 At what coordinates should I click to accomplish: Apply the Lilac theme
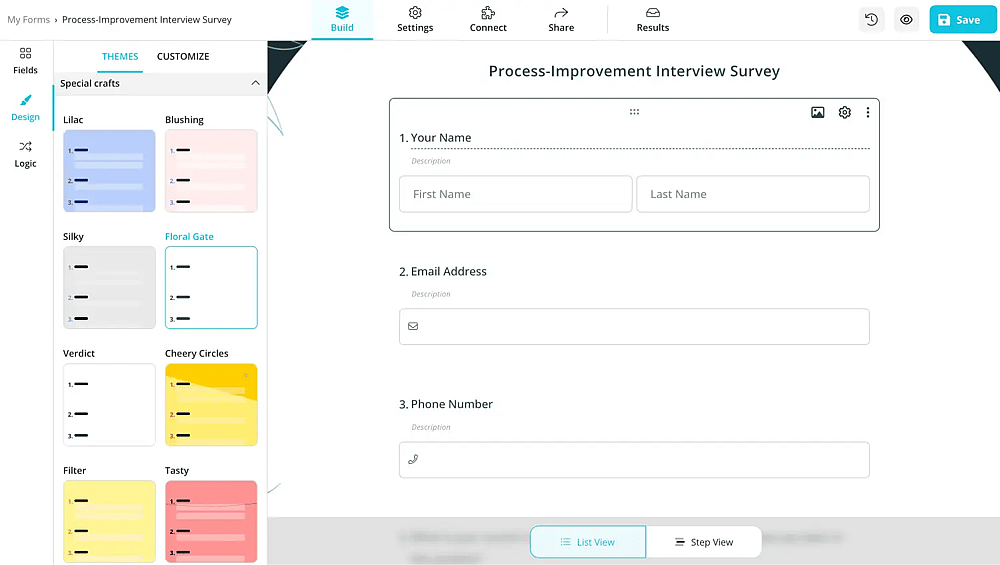point(109,171)
